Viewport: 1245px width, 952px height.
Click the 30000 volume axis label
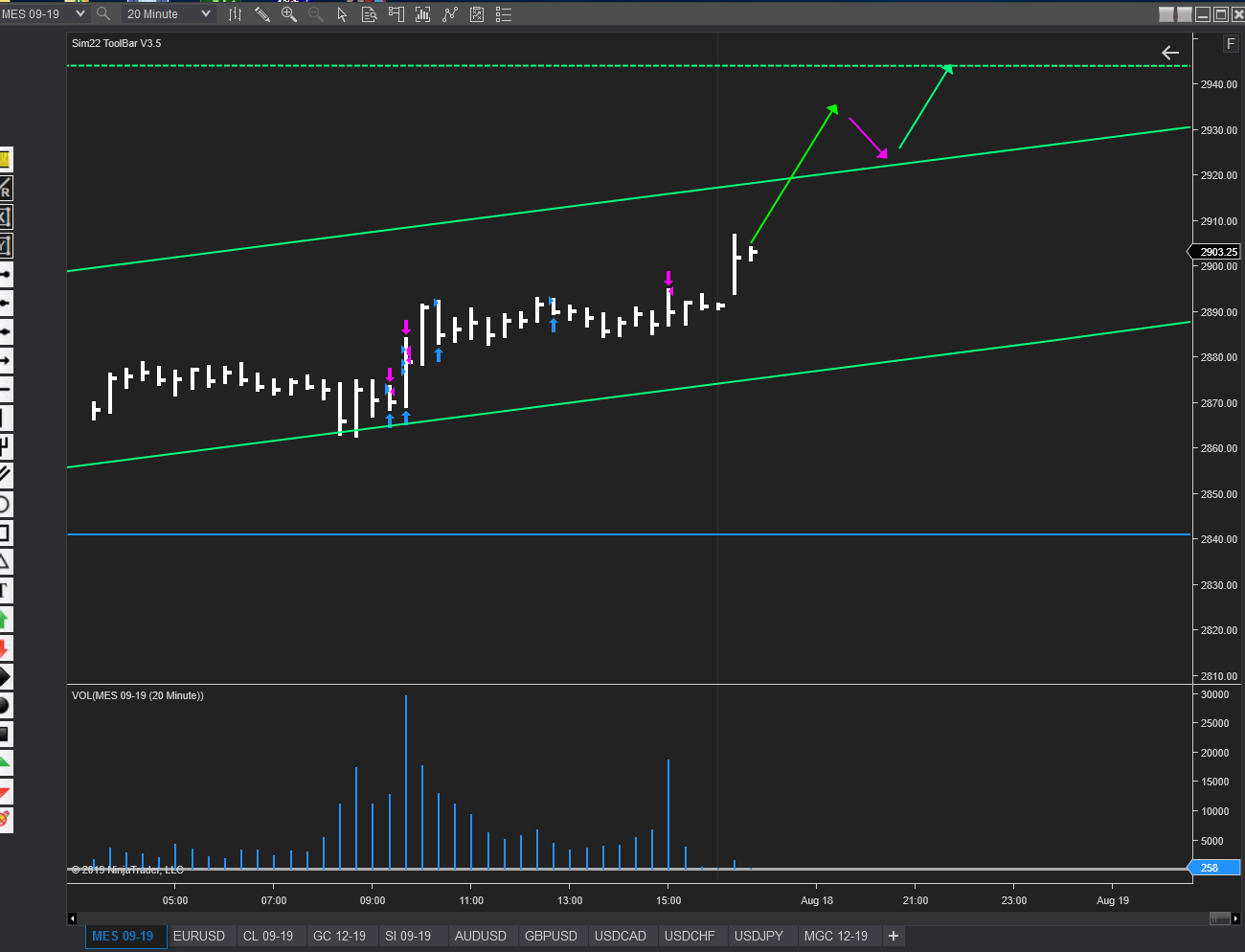[1215, 694]
